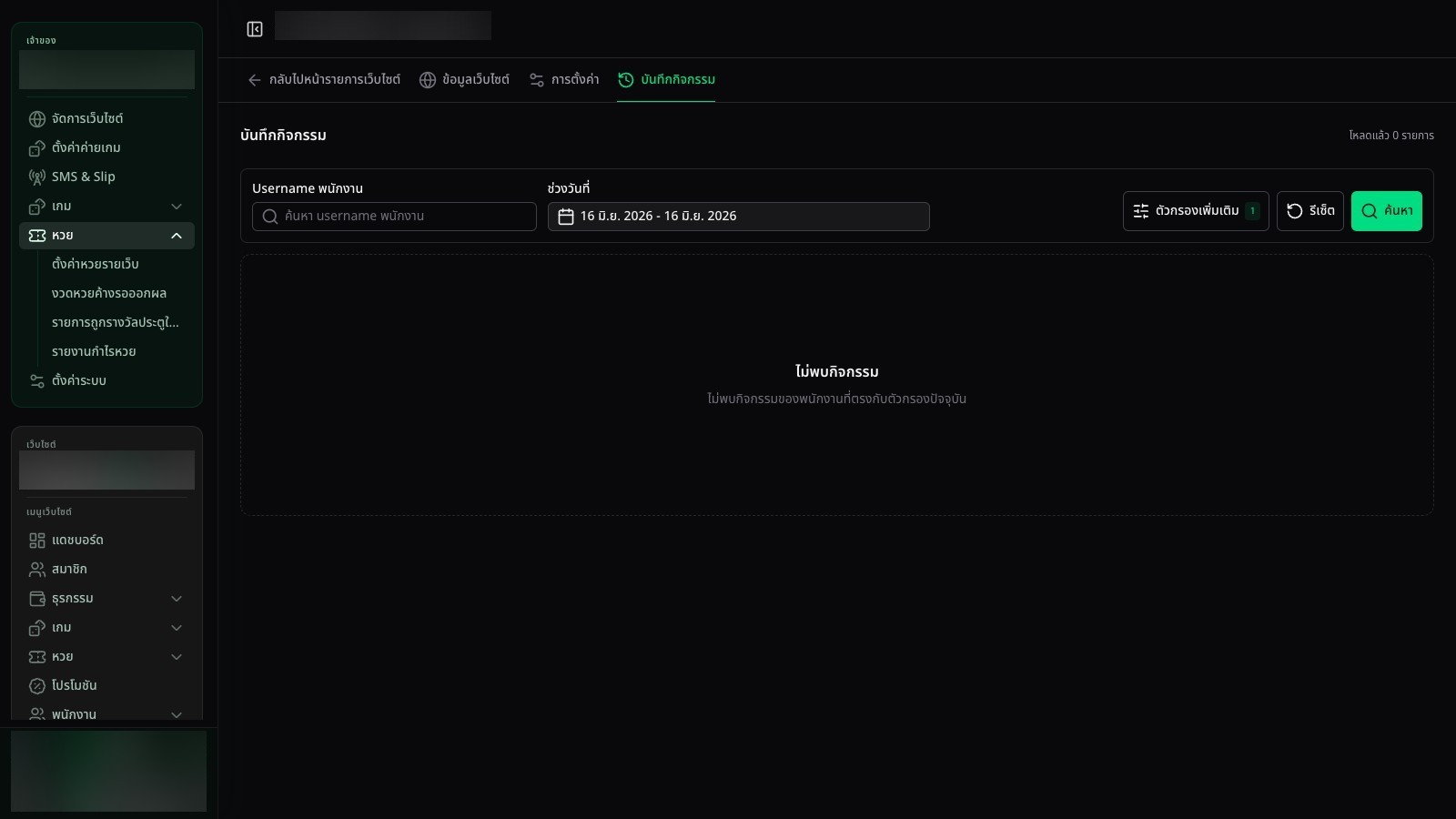Expand the พนักงาน menu chevron
The height and width of the screenshot is (819, 1456).
tap(177, 714)
